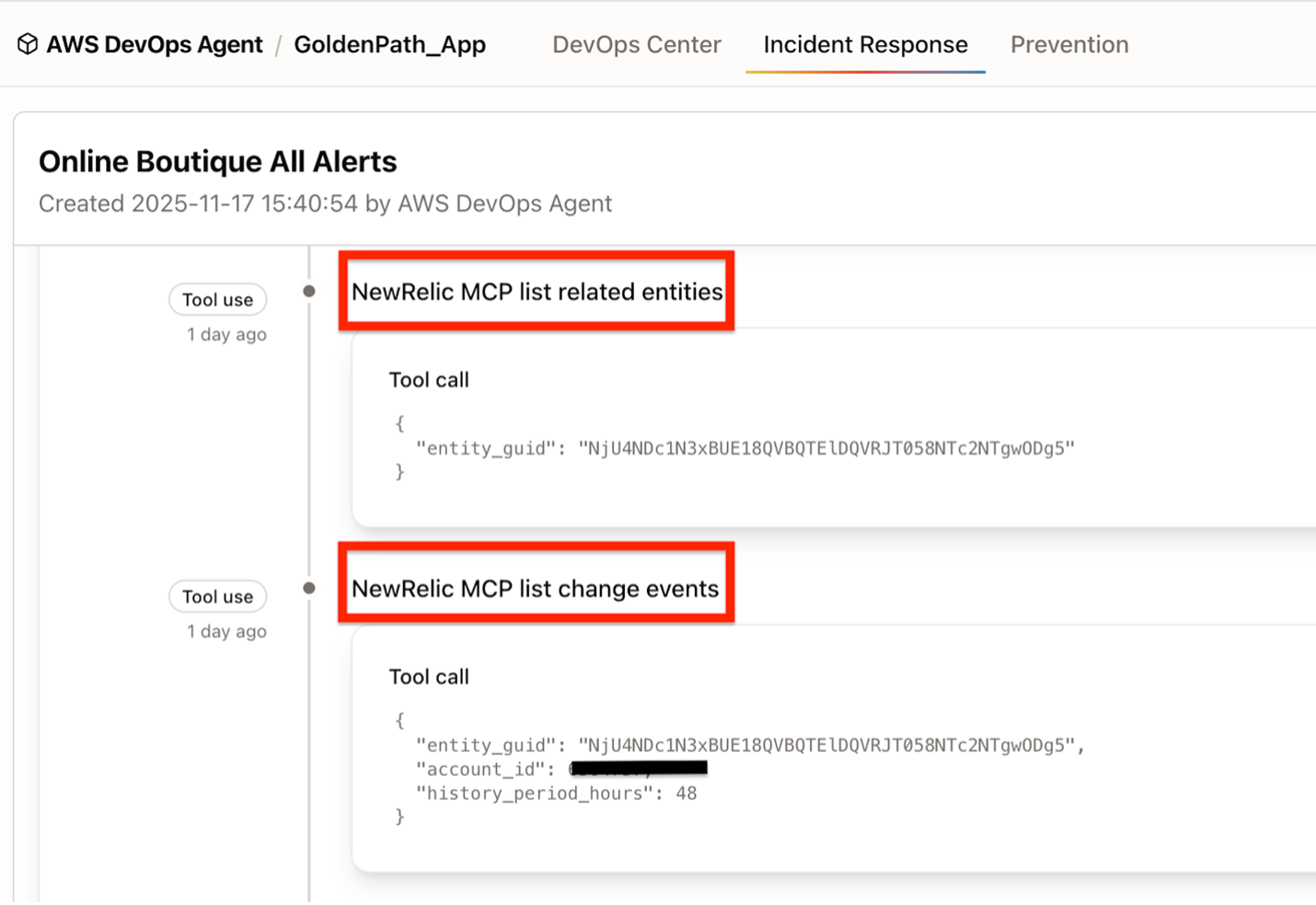This screenshot has width=1316, height=905.
Task: Click the Online Boutique All Alerts title
Action: [x=217, y=161]
